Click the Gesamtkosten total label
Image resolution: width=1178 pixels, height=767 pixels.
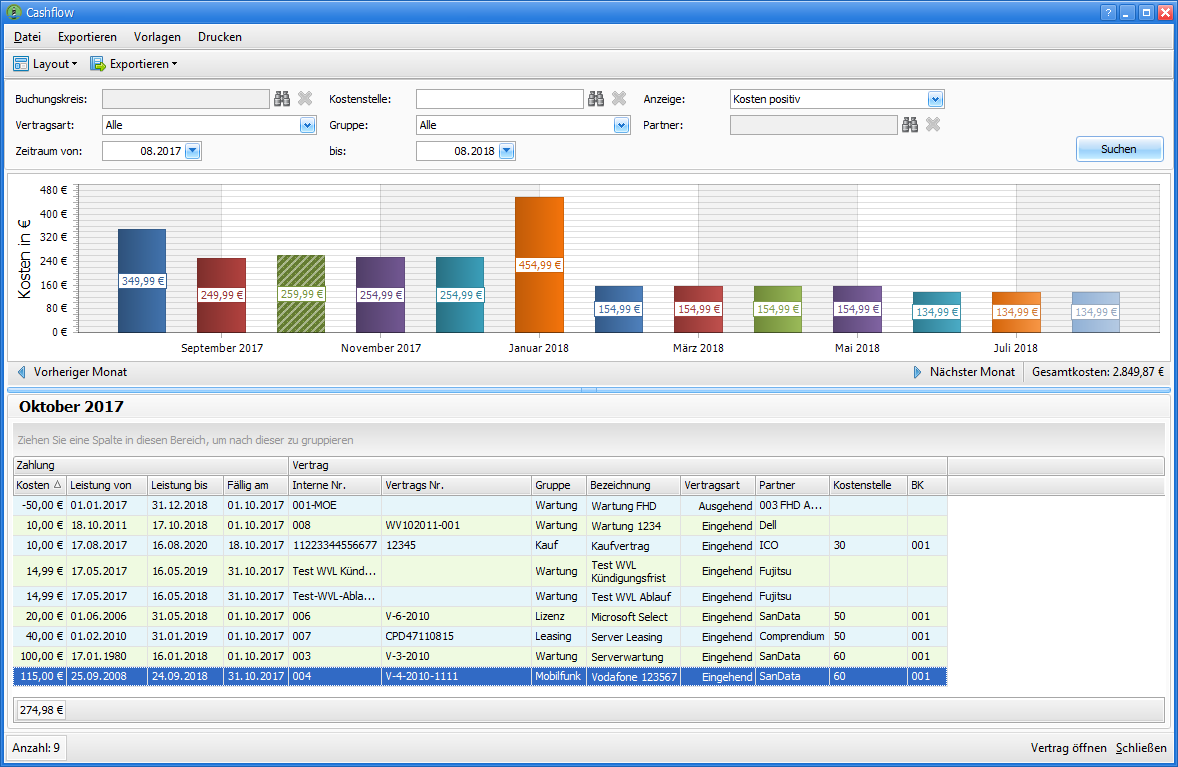[x=1097, y=372]
